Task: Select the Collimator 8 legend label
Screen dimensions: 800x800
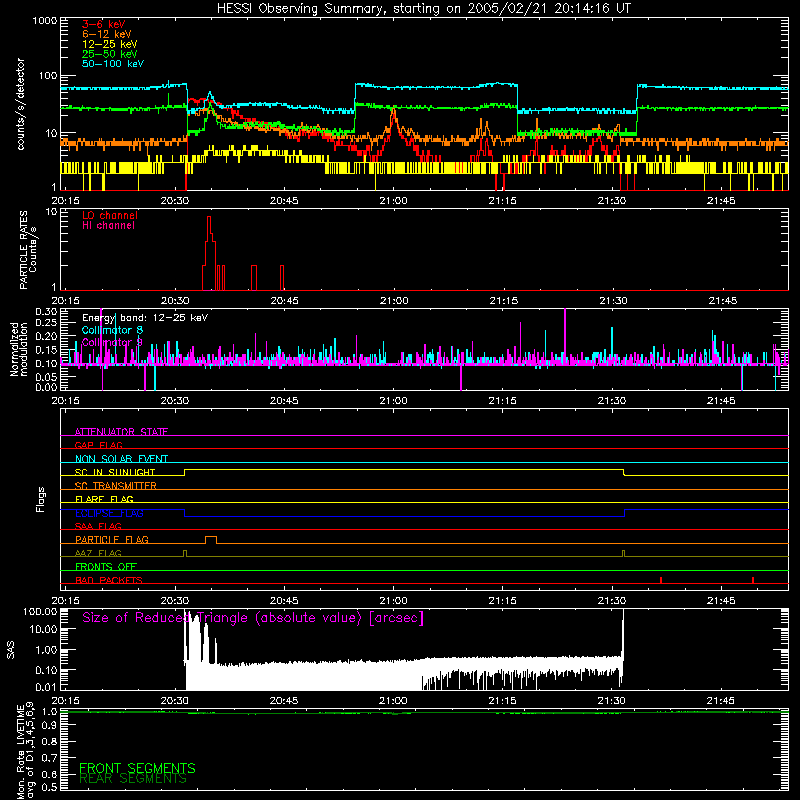Action: coord(112,330)
